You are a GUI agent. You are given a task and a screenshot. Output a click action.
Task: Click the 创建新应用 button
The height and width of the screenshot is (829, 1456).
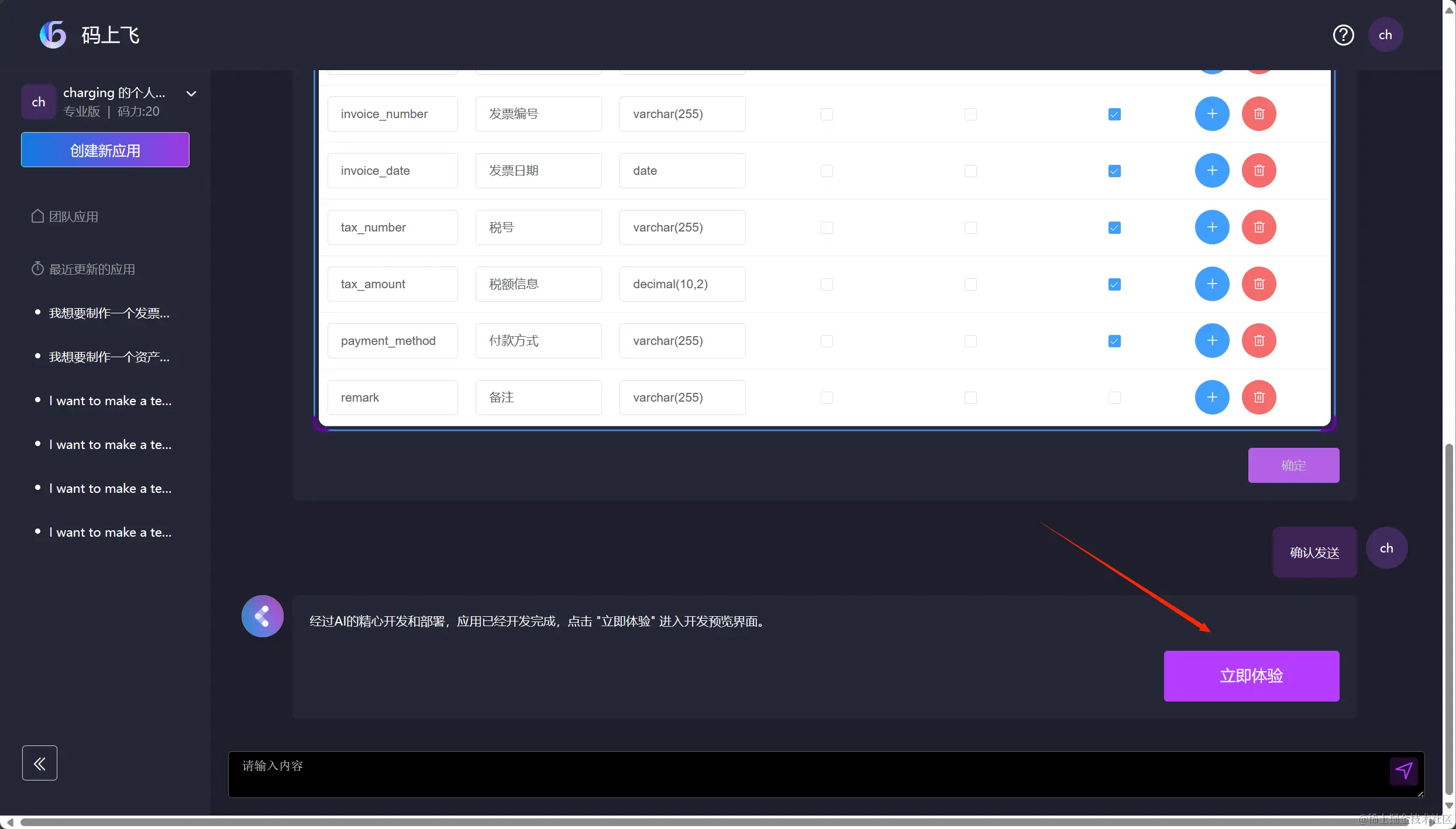[x=105, y=150]
